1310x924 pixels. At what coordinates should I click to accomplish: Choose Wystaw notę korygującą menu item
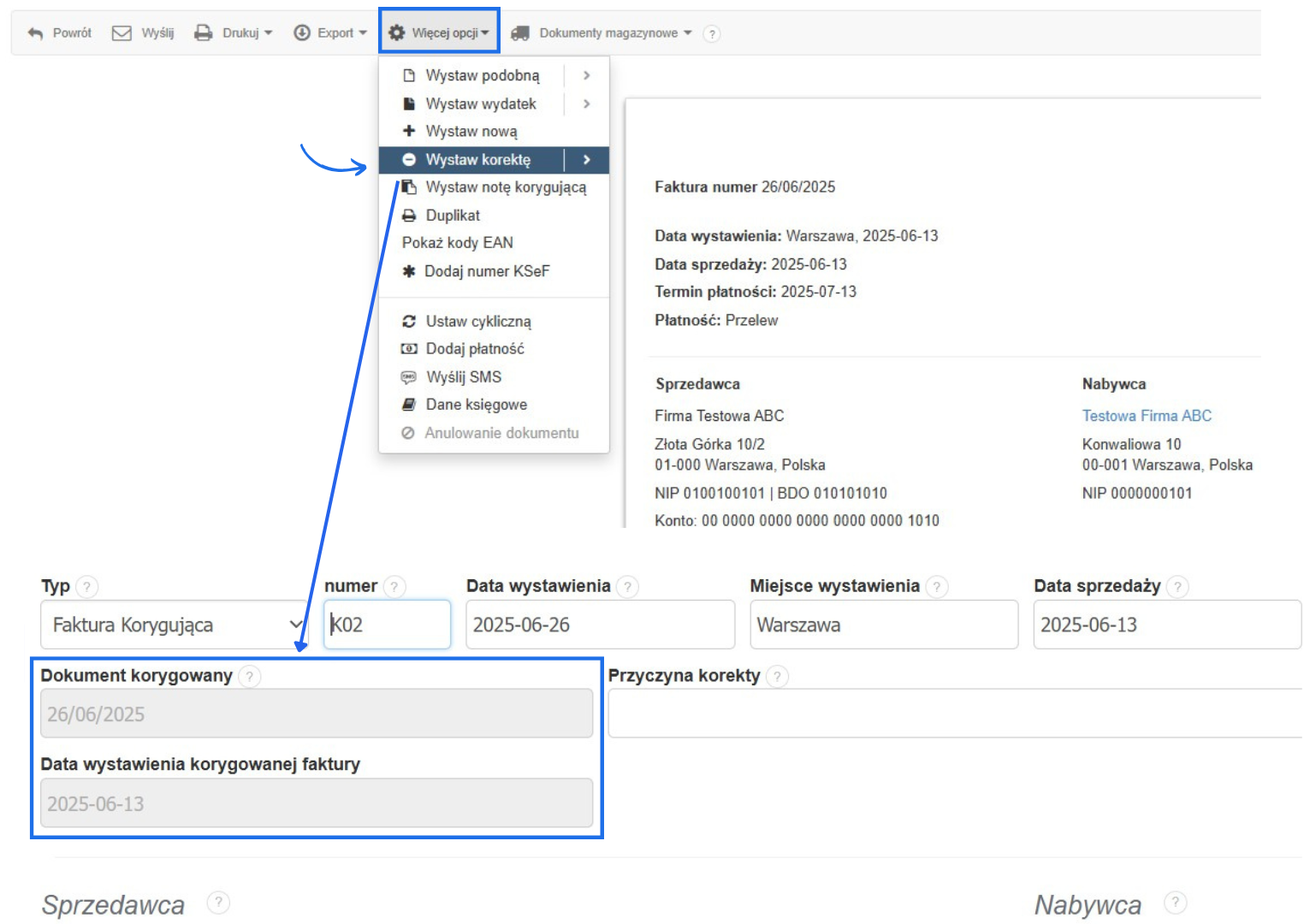pyautogui.click(x=505, y=187)
